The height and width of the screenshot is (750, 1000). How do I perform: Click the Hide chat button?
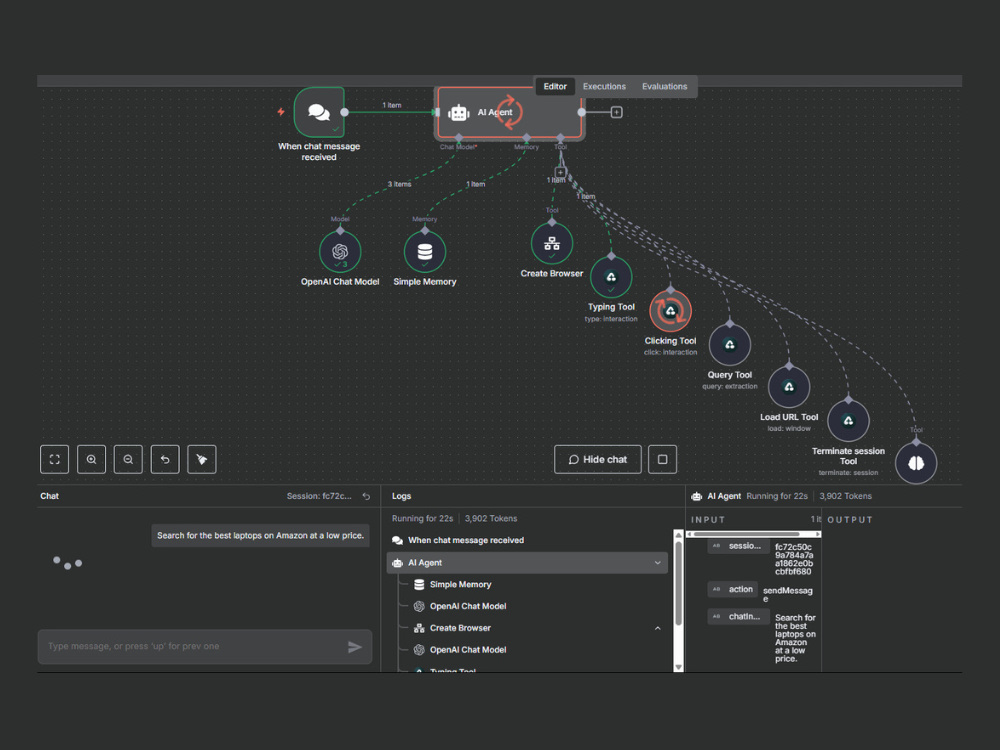click(x=598, y=459)
